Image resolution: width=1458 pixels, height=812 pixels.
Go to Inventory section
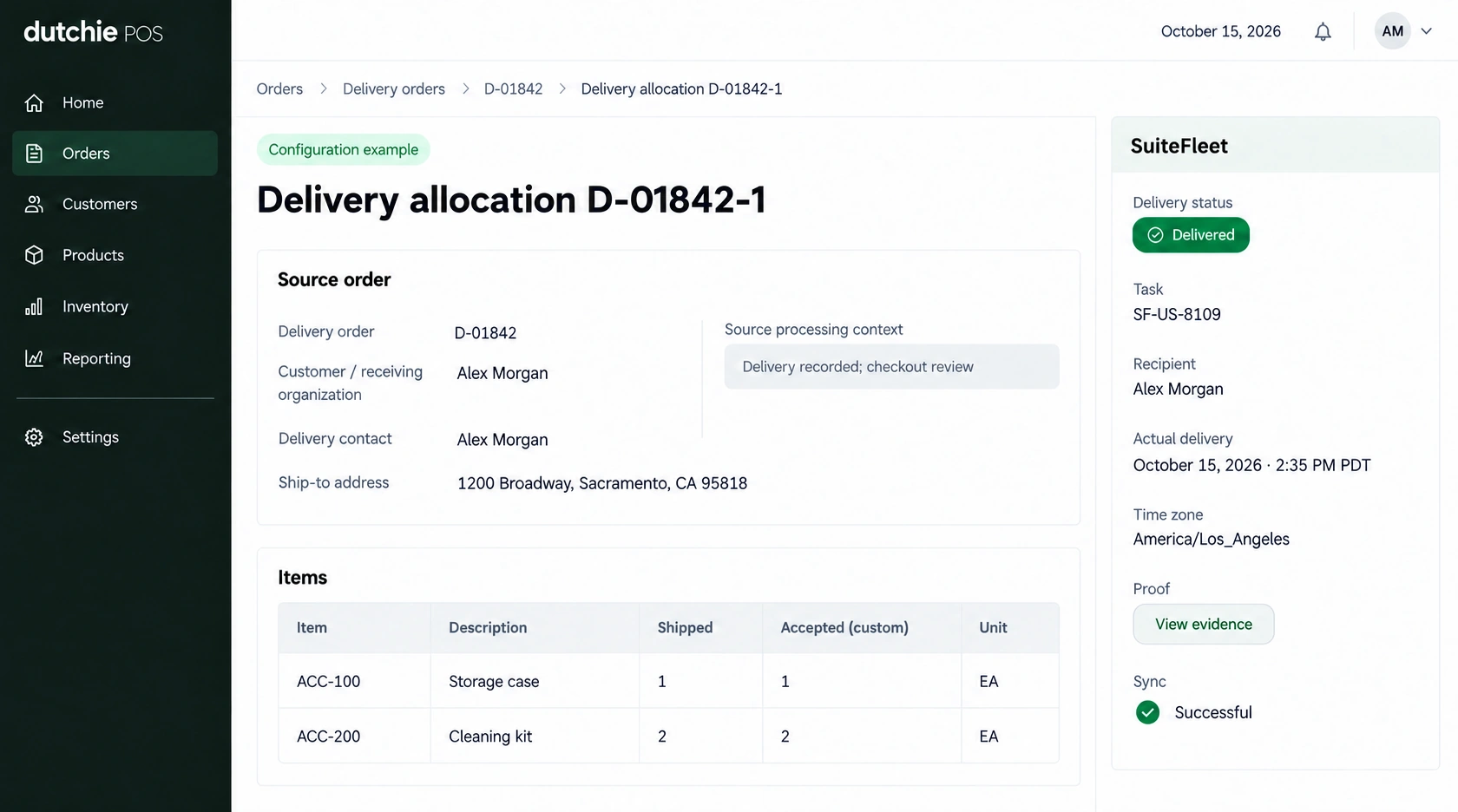click(x=115, y=306)
